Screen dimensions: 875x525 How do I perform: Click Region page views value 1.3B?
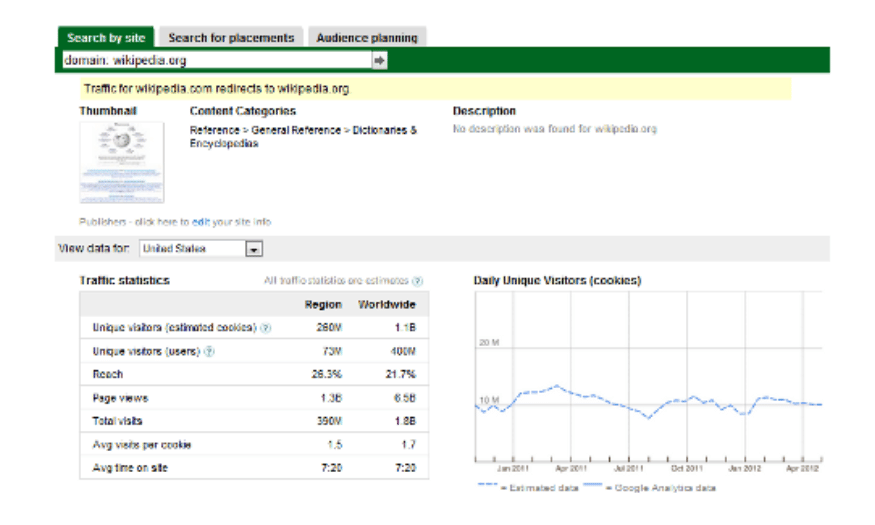click(331, 398)
